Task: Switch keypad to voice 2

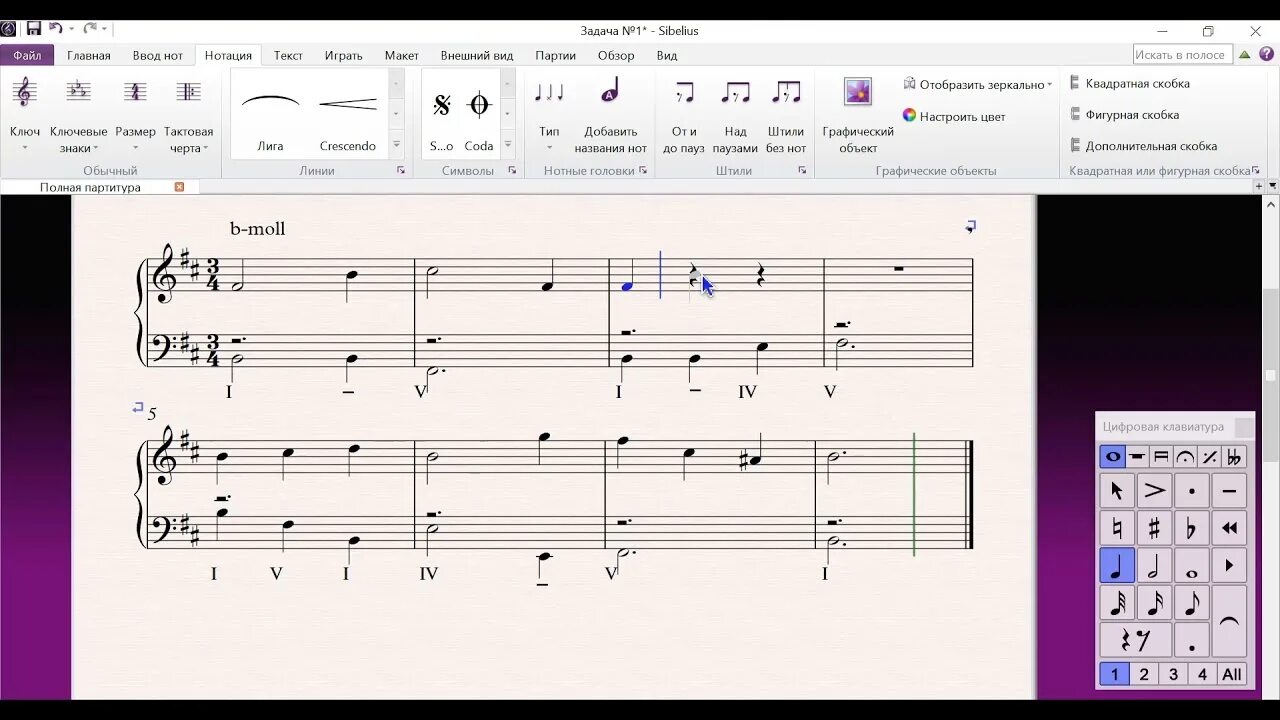Action: click(1144, 674)
